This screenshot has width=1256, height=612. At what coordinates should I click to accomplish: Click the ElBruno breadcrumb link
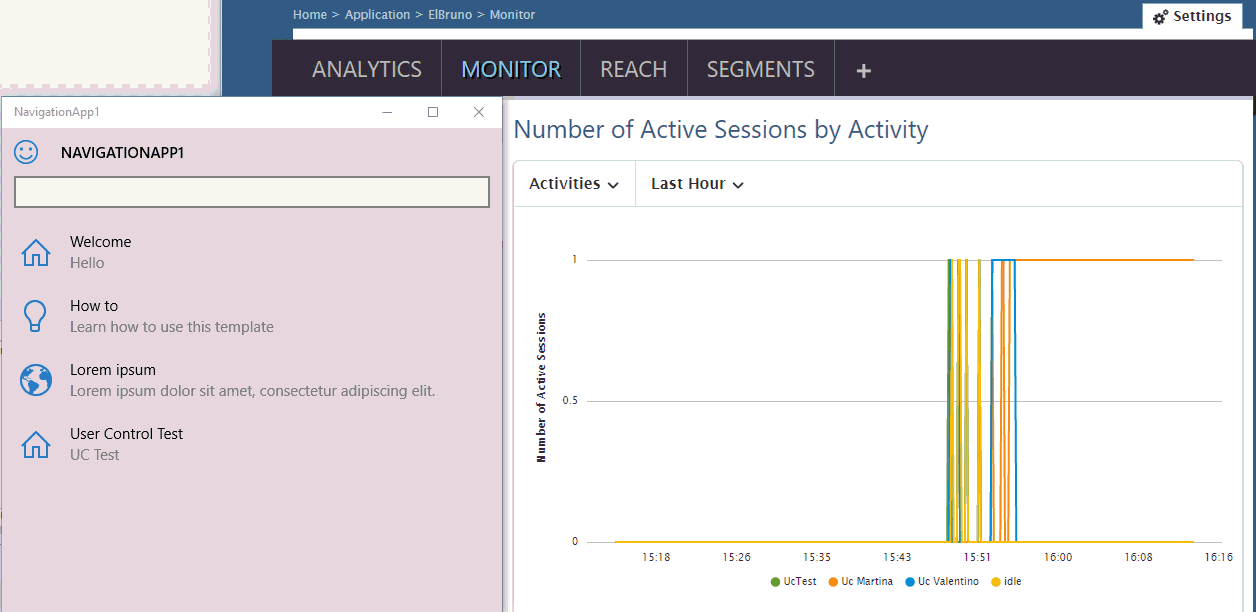click(449, 15)
